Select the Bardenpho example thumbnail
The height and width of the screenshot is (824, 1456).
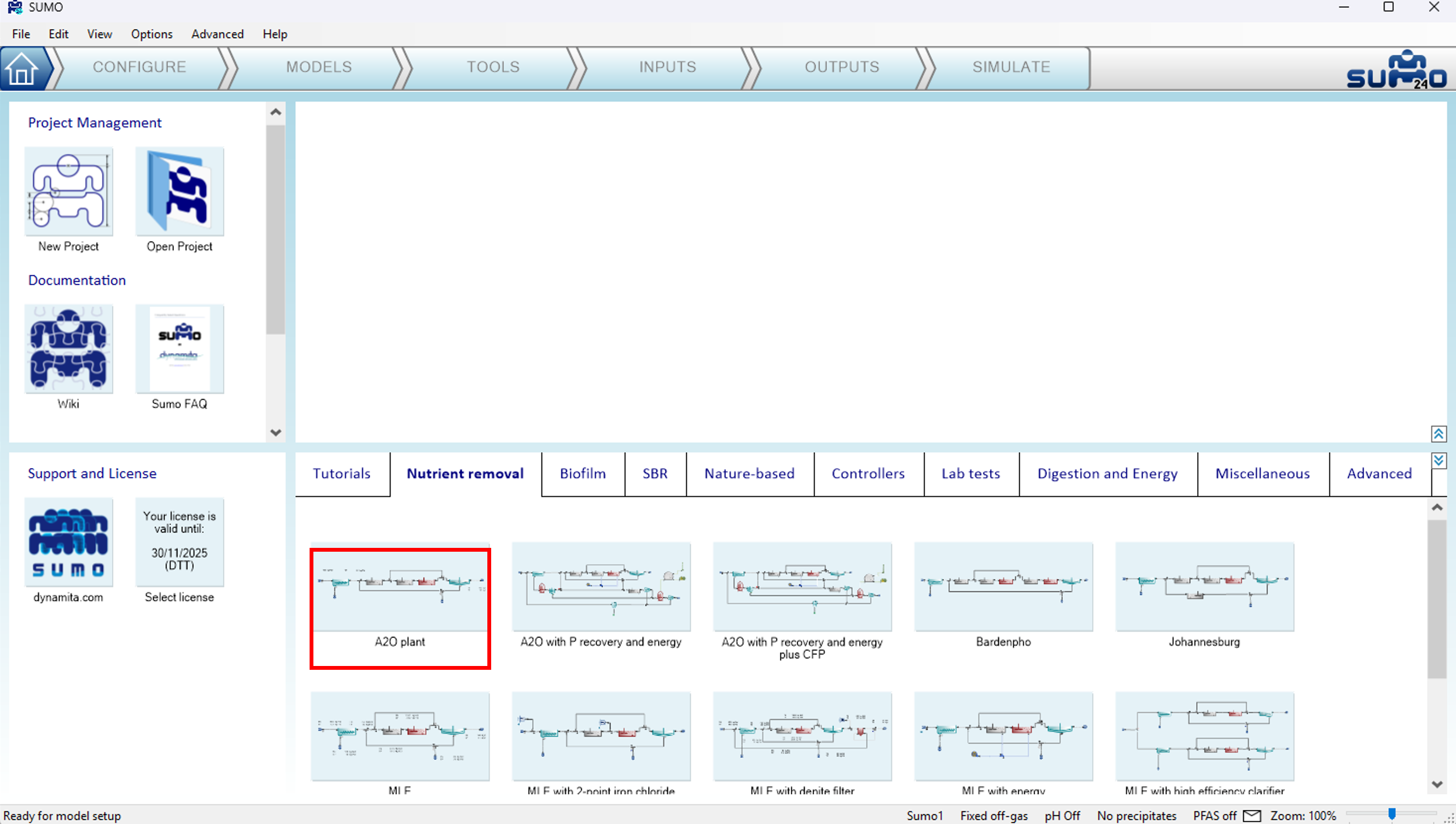click(1003, 587)
